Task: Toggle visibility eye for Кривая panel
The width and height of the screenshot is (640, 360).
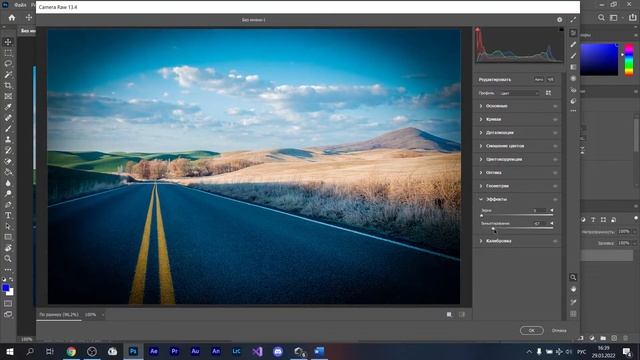Action: (555, 120)
